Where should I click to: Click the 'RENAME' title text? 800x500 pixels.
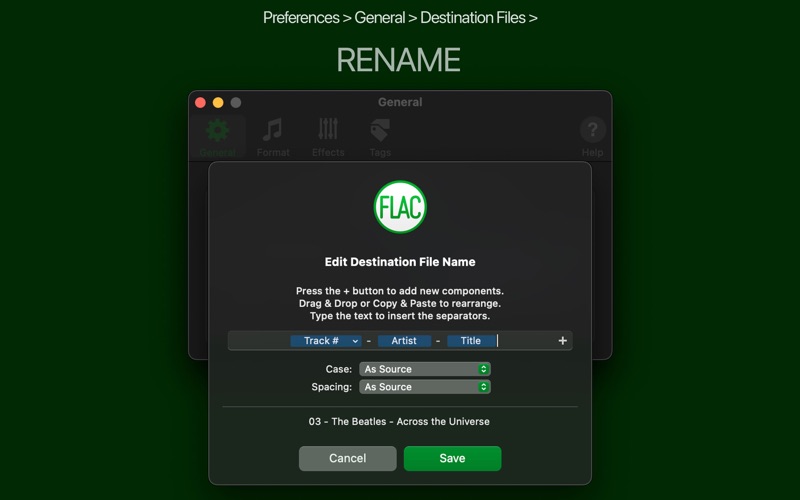398,60
